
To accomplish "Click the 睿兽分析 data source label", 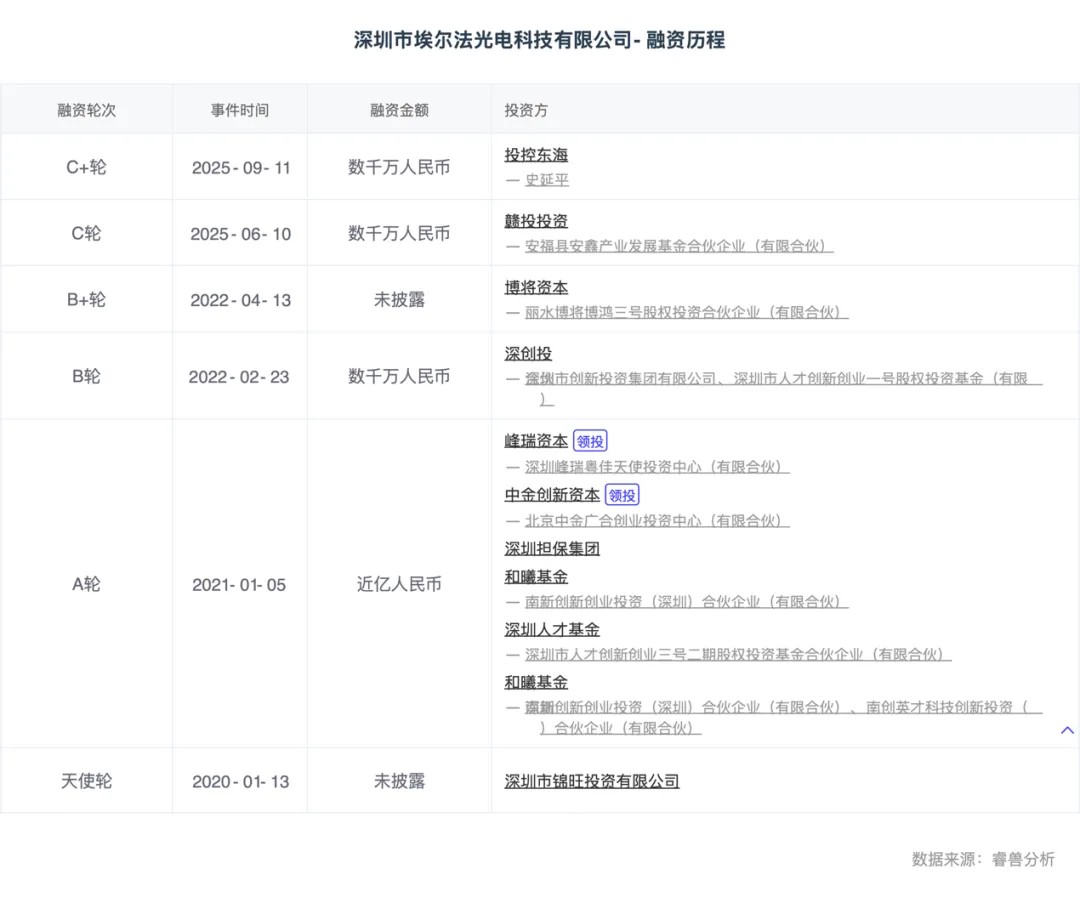I will point(1023,859).
